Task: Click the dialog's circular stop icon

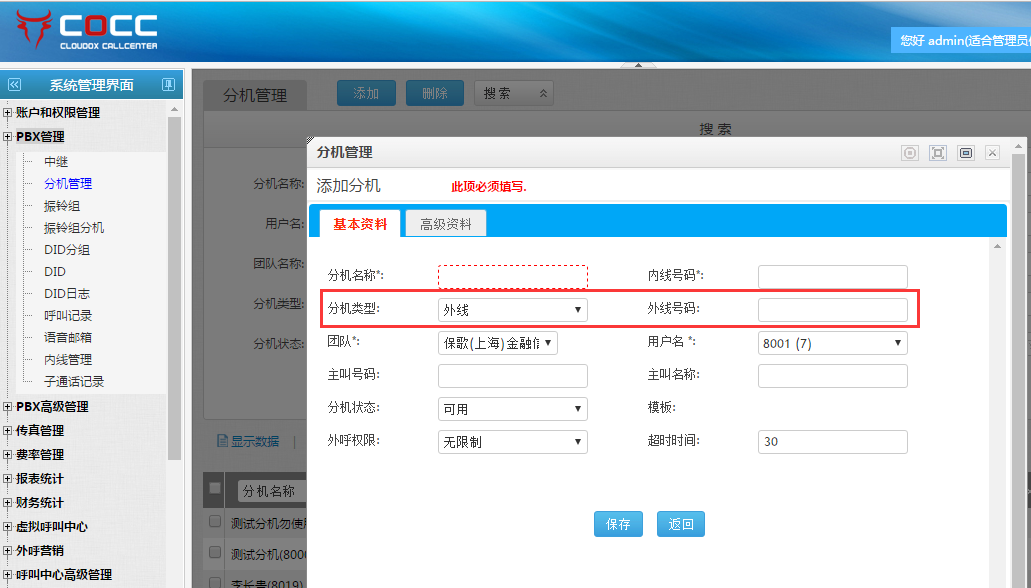Action: (x=910, y=153)
